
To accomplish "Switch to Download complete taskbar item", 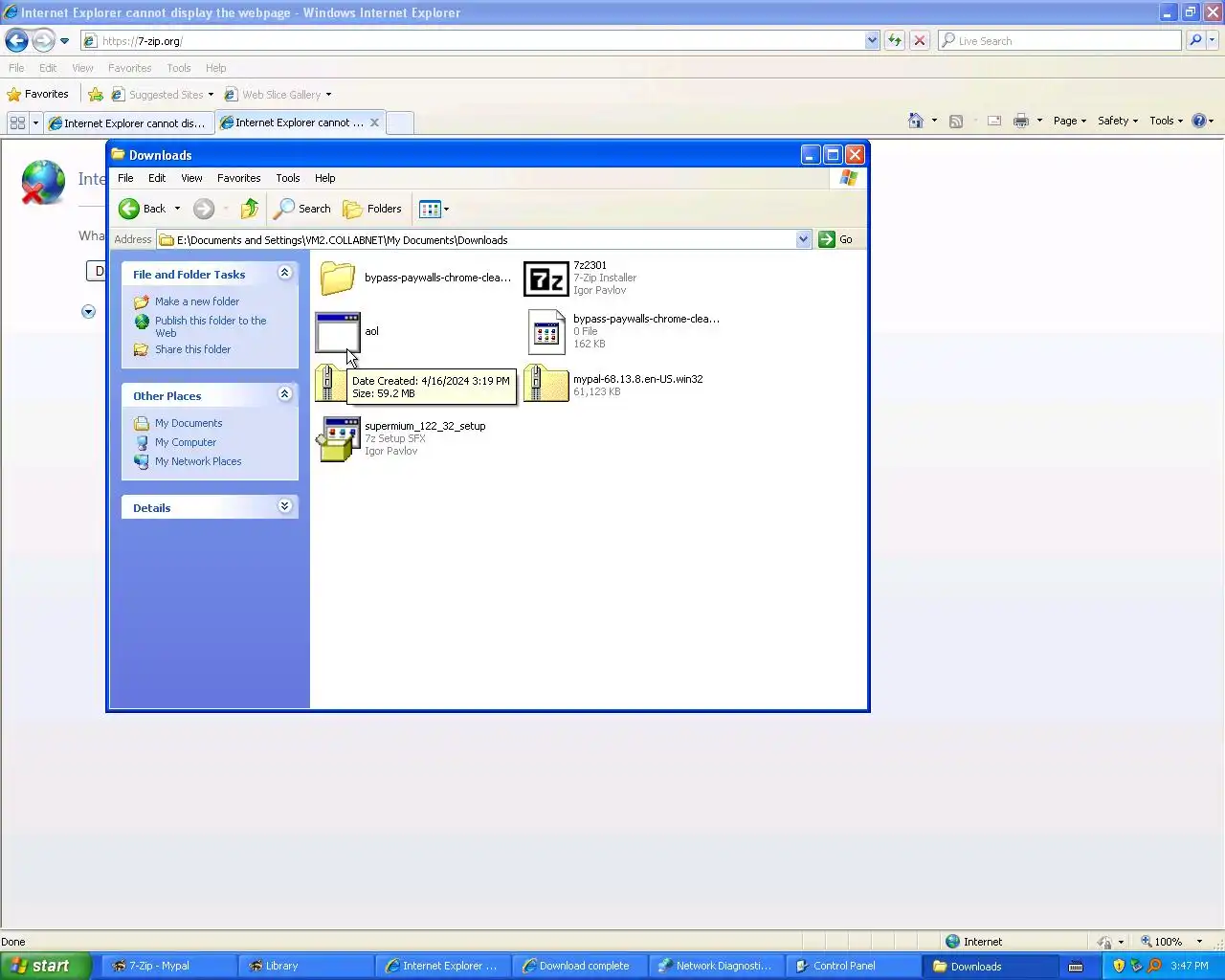I will click(580, 966).
